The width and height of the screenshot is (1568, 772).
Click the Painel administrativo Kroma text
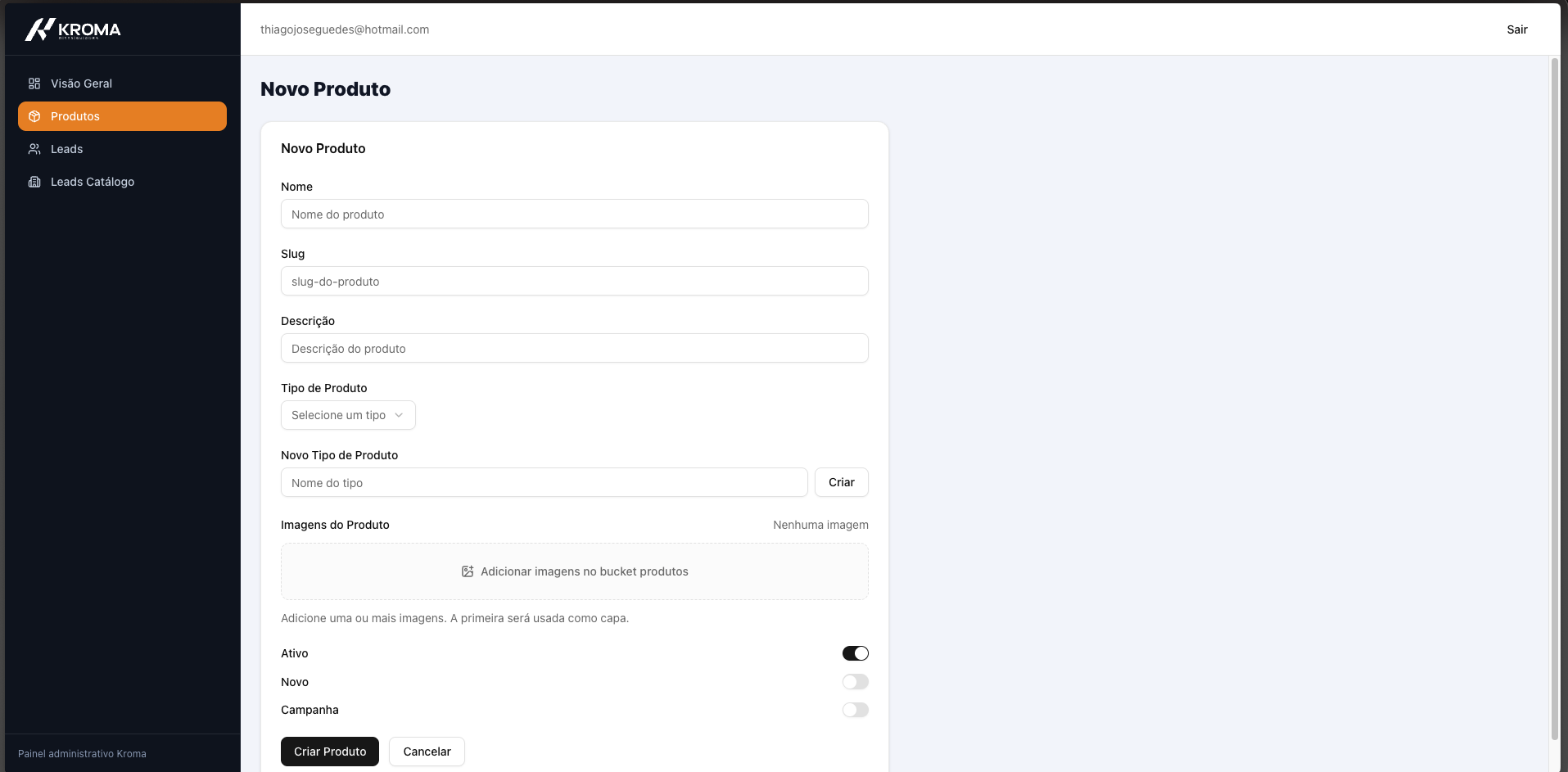click(x=82, y=754)
